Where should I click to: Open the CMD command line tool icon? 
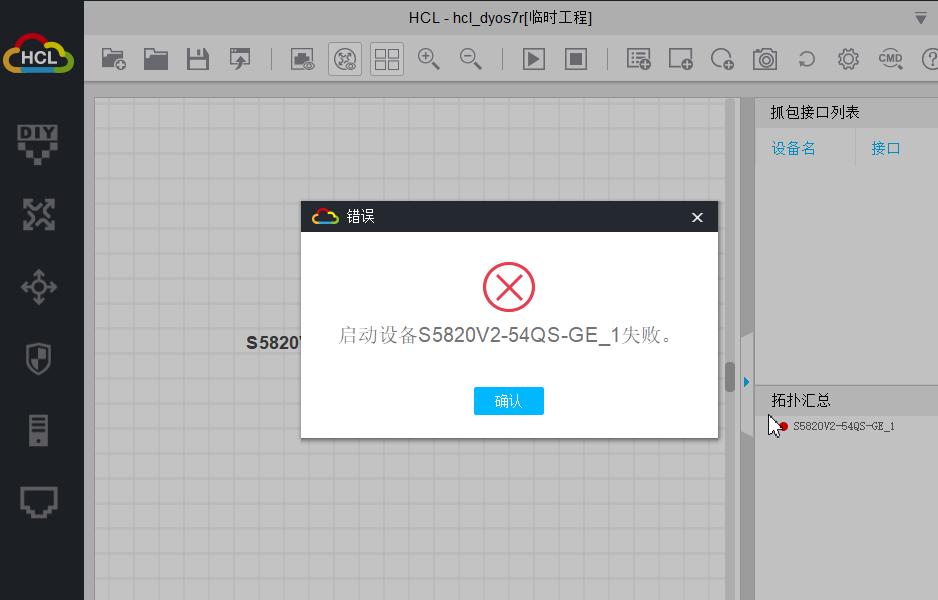(x=890, y=59)
